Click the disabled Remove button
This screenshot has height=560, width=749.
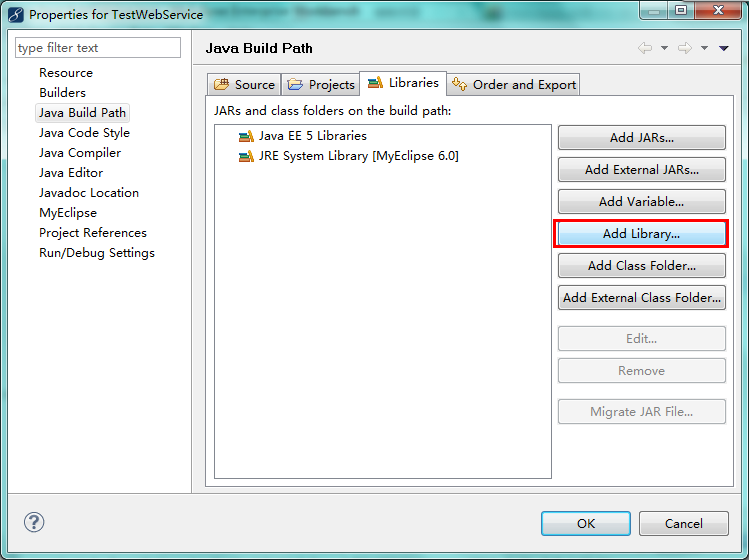tap(642, 371)
